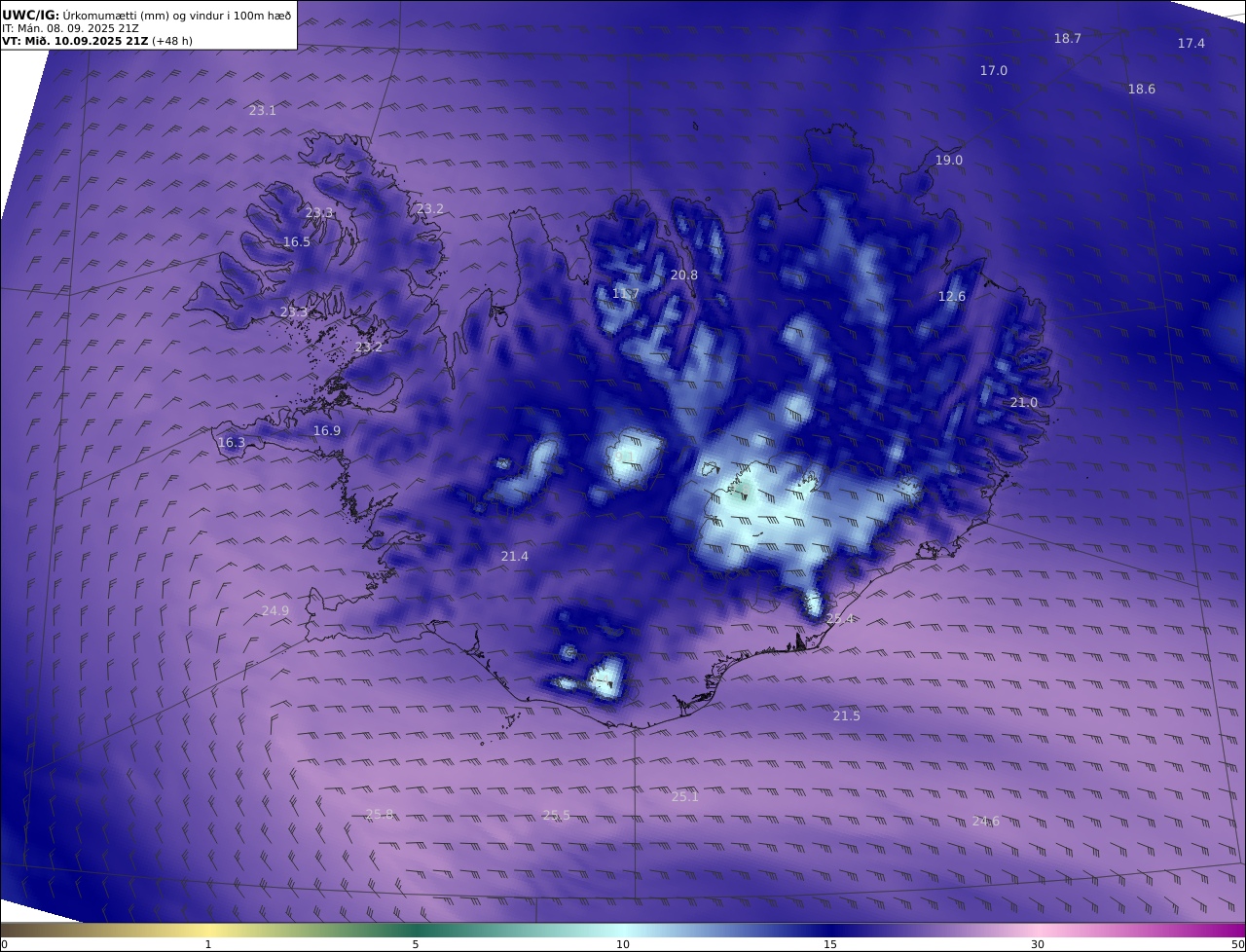Select the 18.6 value label
Image resolution: width=1246 pixels, height=952 pixels.
(x=1142, y=90)
